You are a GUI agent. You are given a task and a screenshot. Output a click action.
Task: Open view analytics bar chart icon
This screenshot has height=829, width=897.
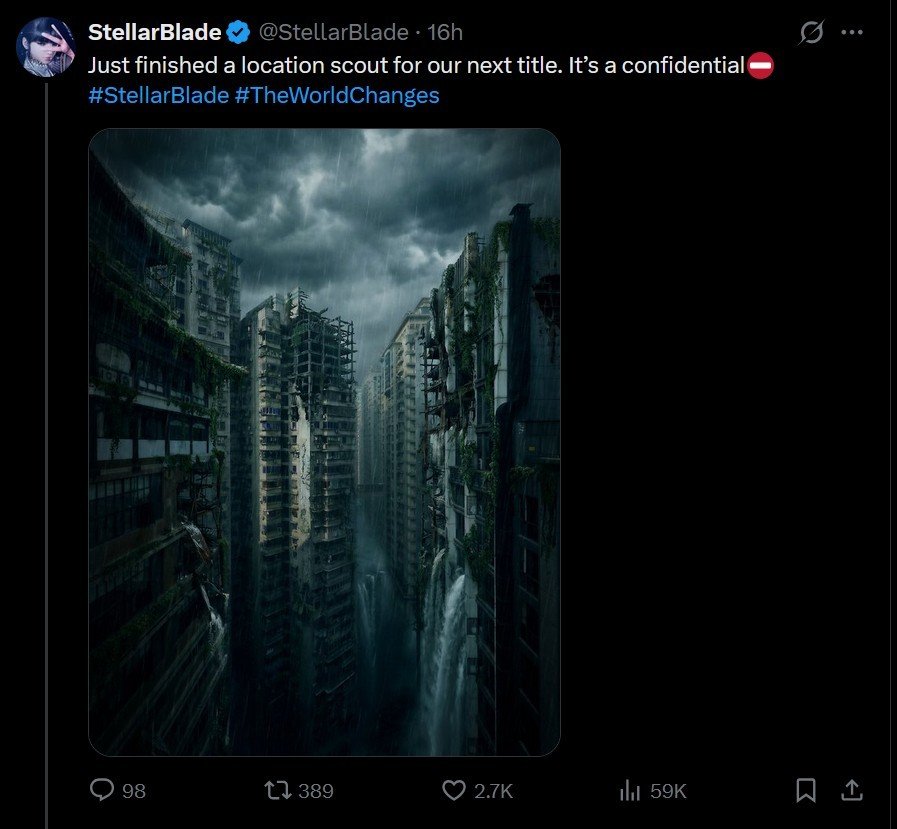coord(630,791)
